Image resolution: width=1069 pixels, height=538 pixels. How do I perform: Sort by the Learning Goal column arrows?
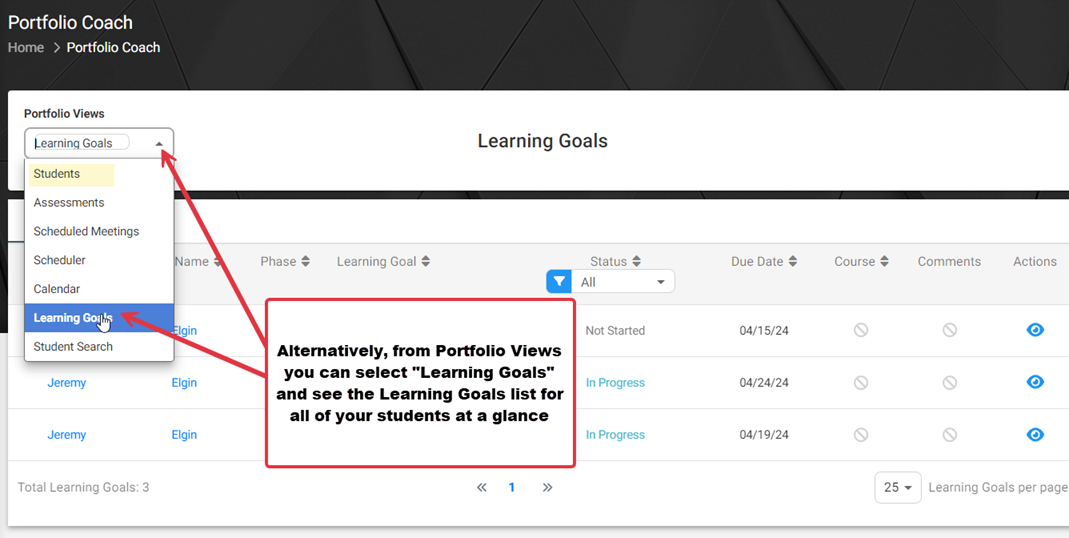(425, 261)
